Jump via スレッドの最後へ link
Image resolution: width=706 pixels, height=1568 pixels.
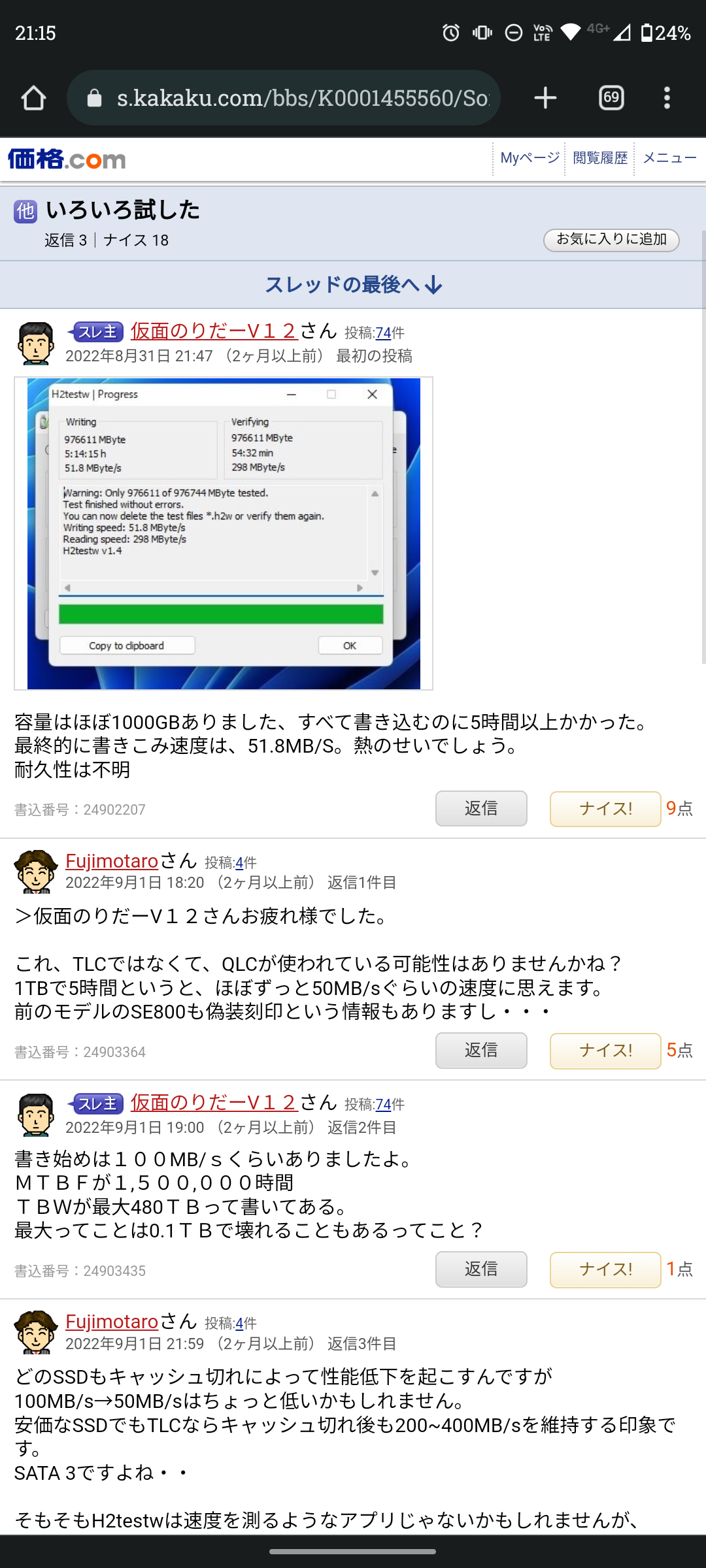coord(353,285)
